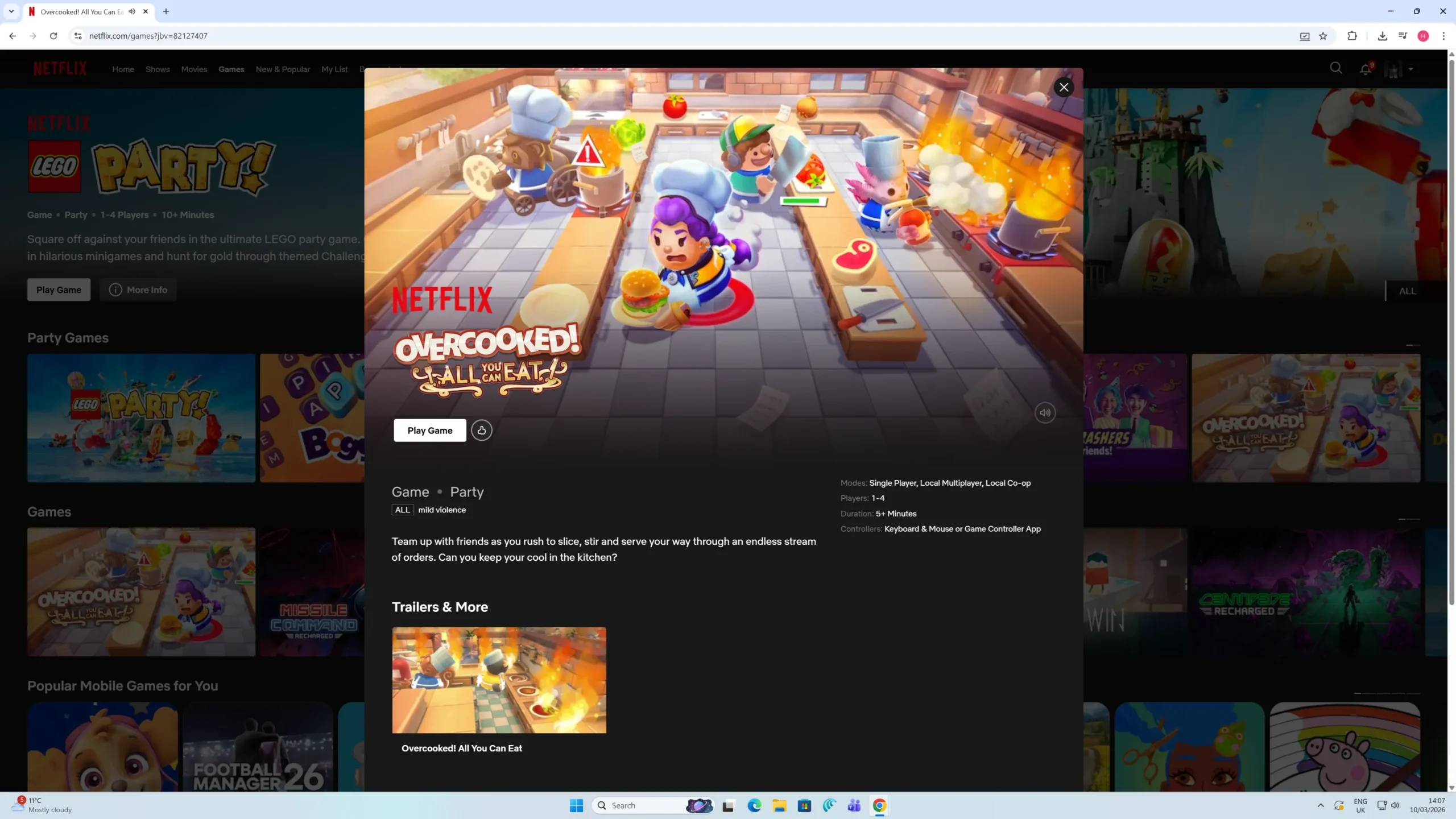Select Shows in the navigation menu
Screen dimensions: 1456x819
158,69
